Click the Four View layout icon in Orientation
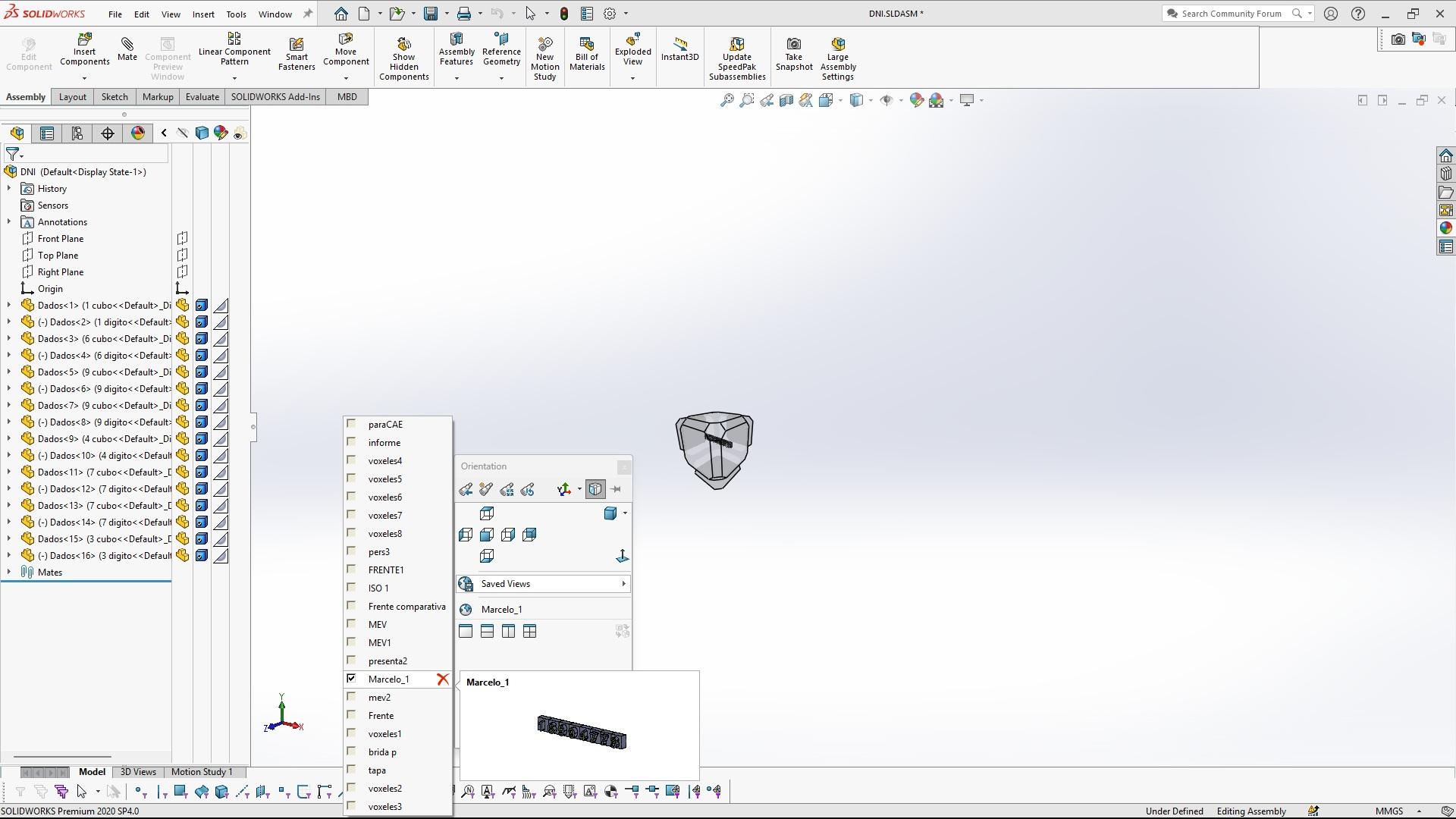This screenshot has width=1456, height=819. [x=529, y=632]
